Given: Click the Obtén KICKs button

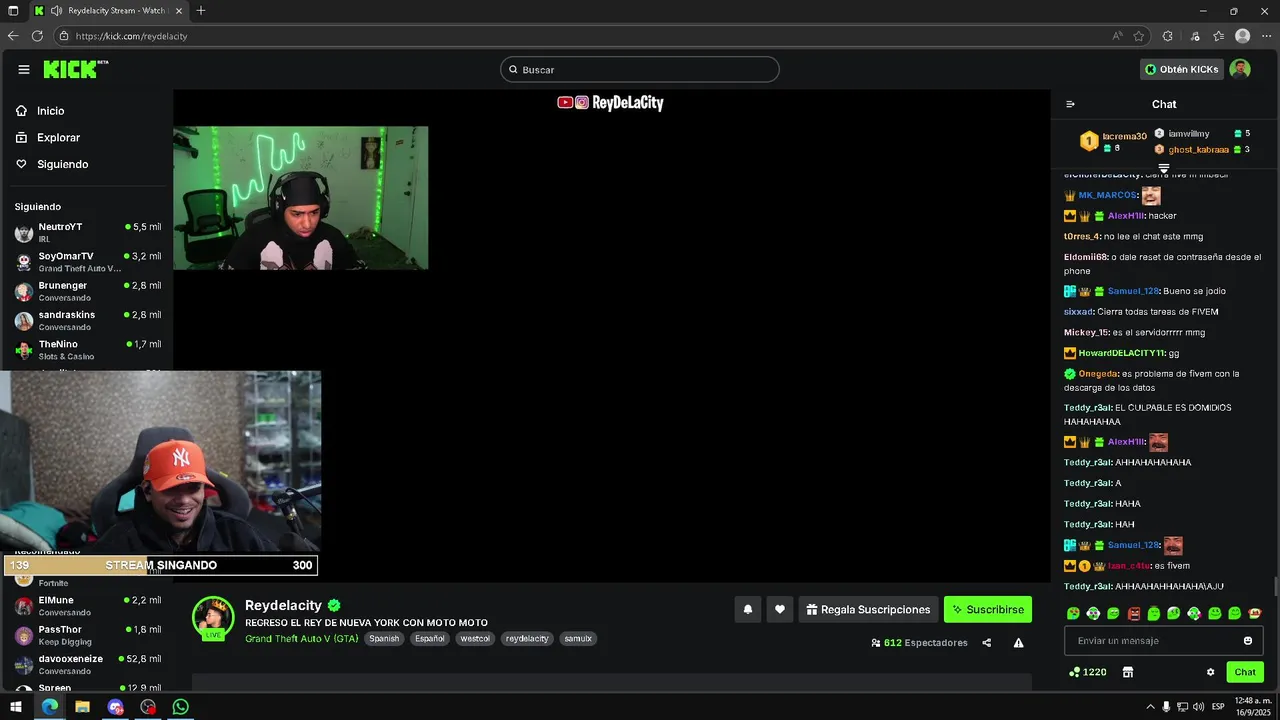Looking at the screenshot, I should click(x=1182, y=69).
